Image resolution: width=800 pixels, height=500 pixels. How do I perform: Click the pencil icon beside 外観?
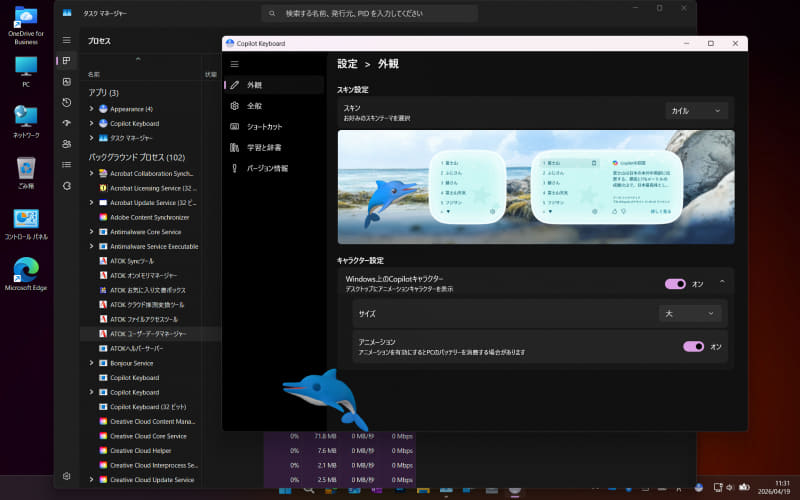point(235,85)
